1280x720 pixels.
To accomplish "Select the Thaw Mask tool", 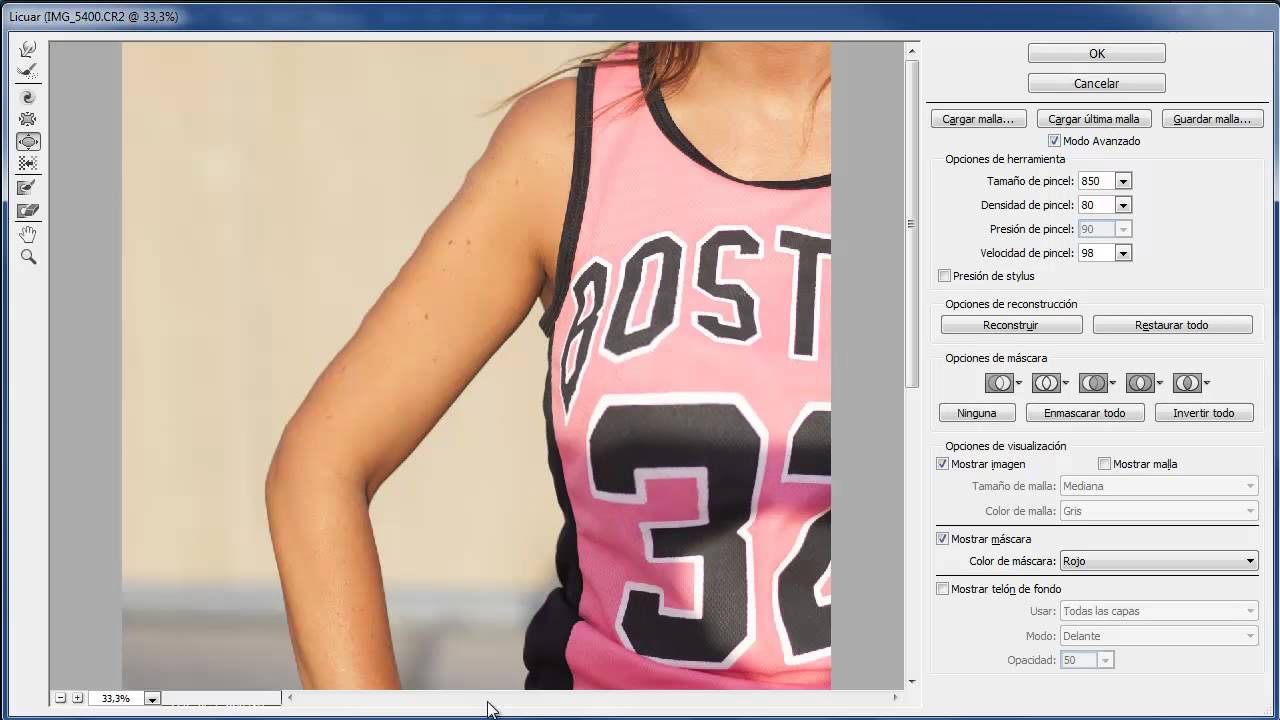I will (28, 210).
